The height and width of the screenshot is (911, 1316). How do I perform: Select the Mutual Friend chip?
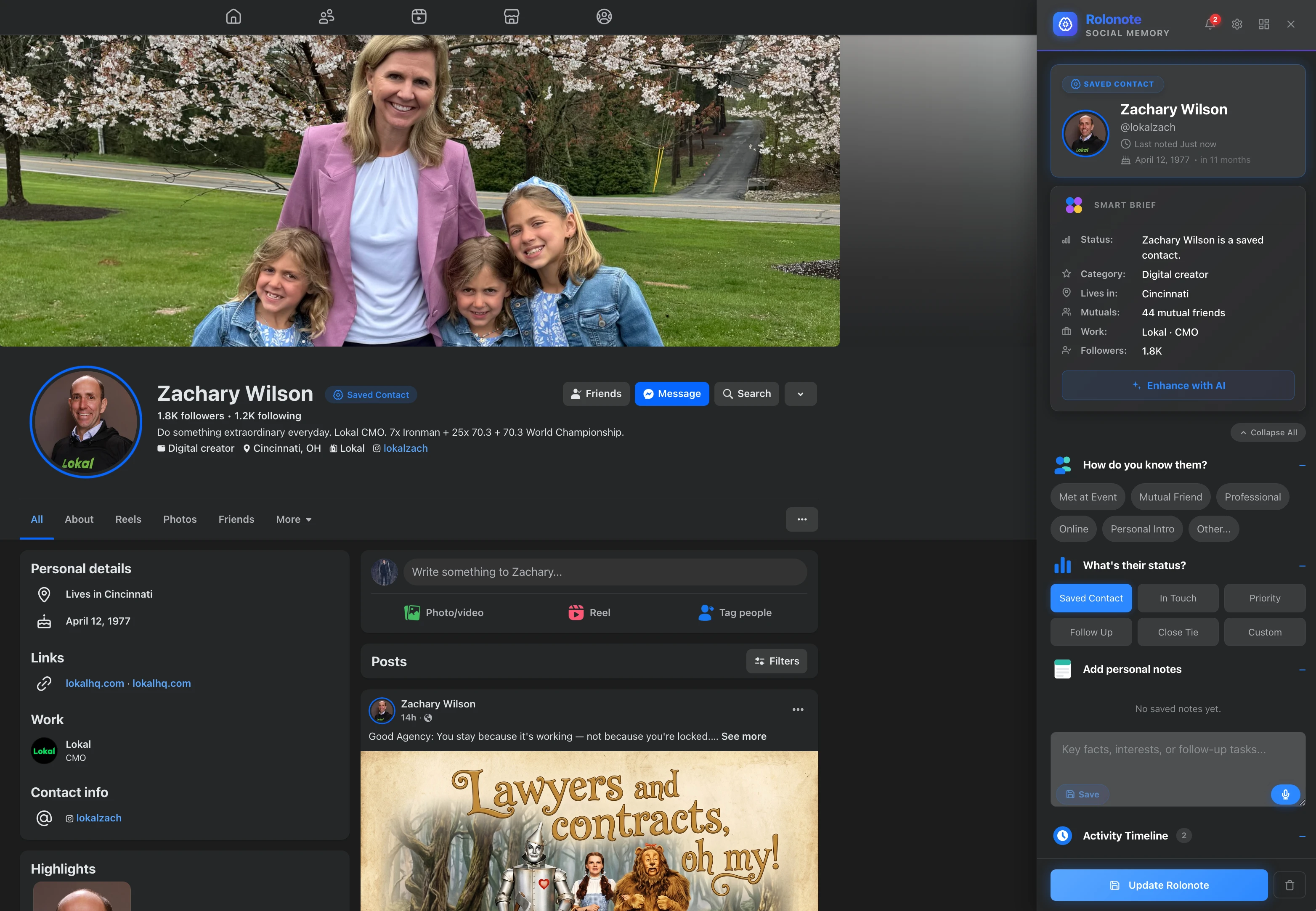click(x=1170, y=497)
